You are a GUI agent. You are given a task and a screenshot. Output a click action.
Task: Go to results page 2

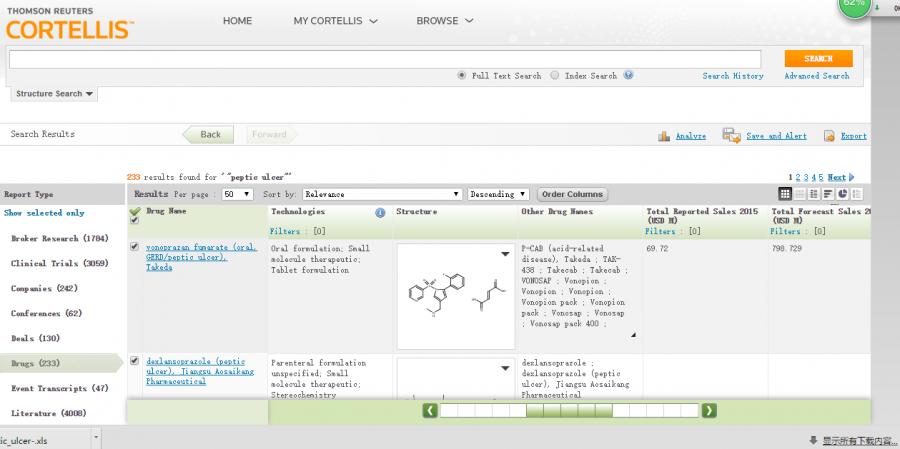tap(798, 177)
